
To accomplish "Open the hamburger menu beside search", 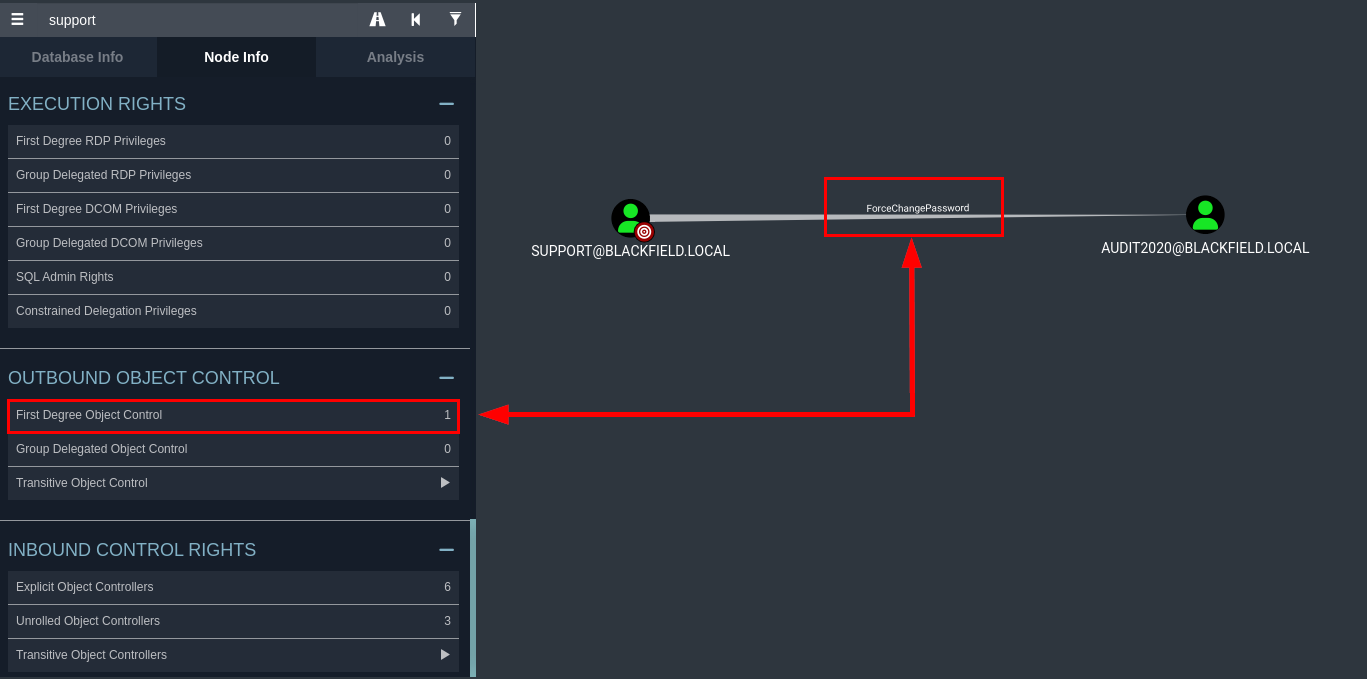I will (17, 19).
